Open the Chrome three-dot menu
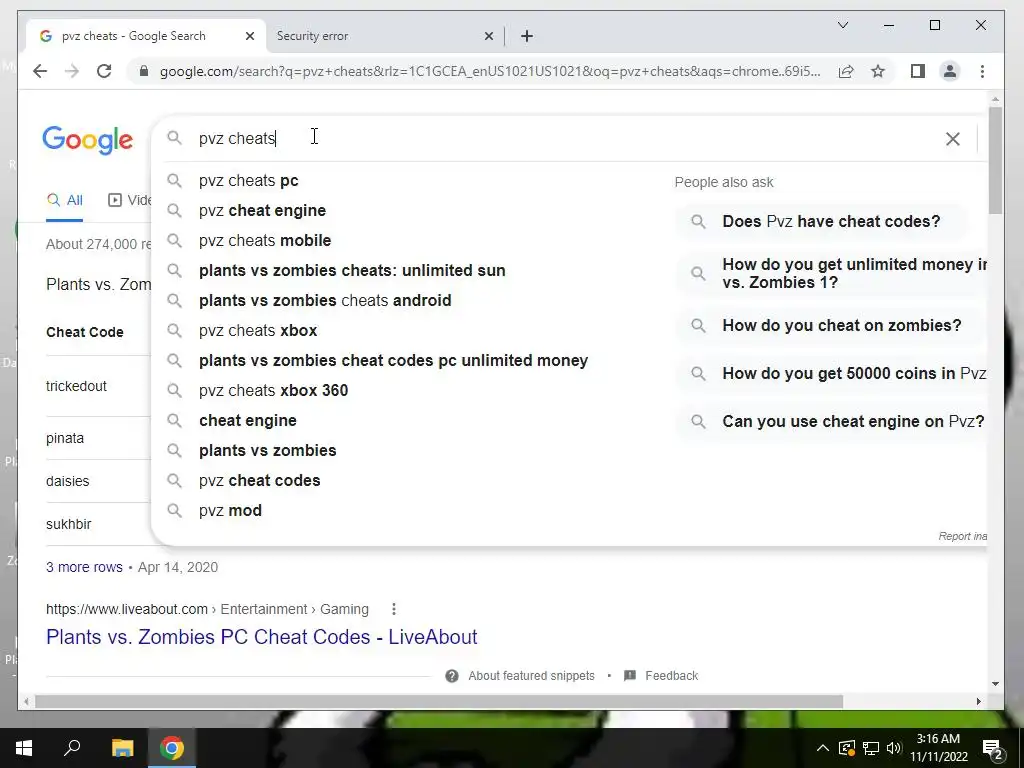This screenshot has width=1024, height=768. pyautogui.click(x=982, y=71)
